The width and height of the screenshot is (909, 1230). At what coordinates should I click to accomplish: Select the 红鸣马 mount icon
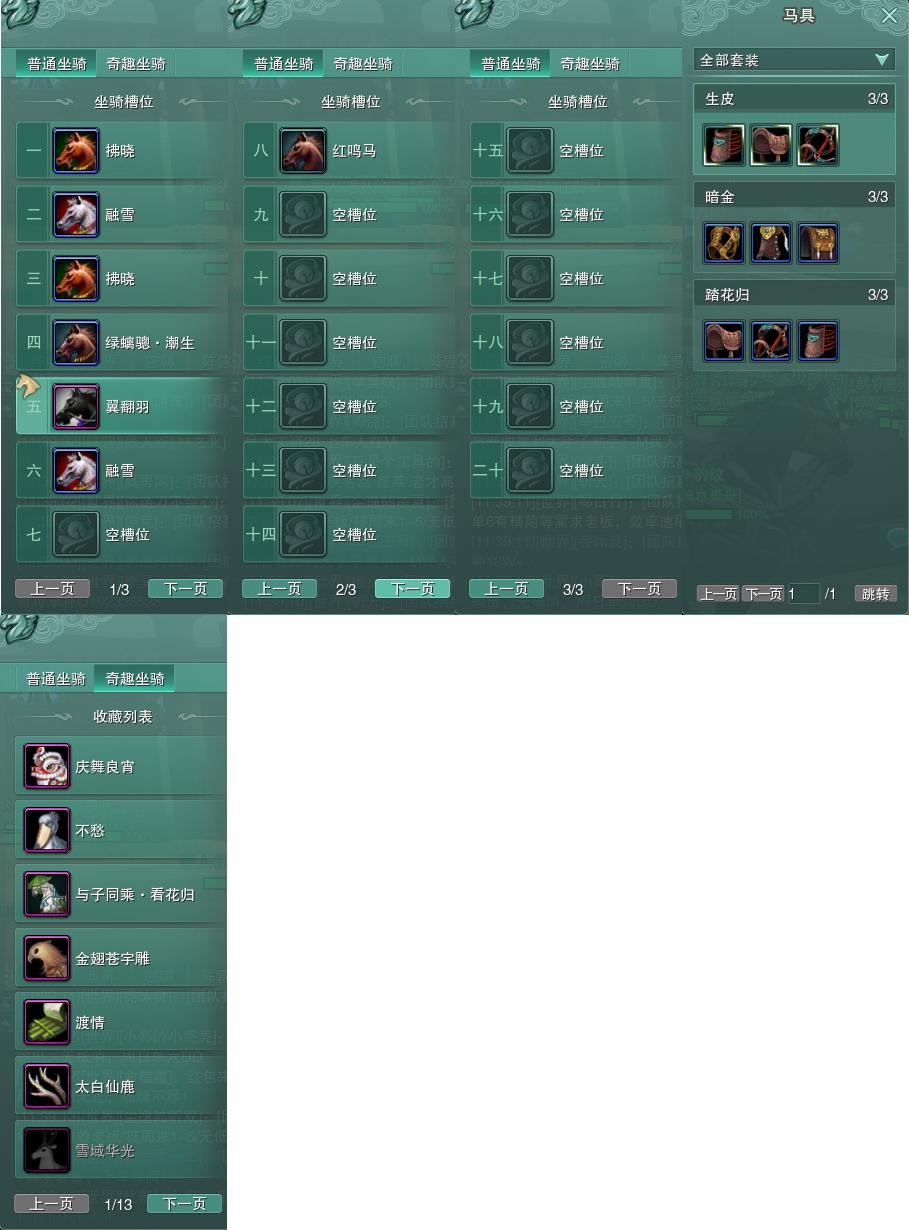(303, 151)
